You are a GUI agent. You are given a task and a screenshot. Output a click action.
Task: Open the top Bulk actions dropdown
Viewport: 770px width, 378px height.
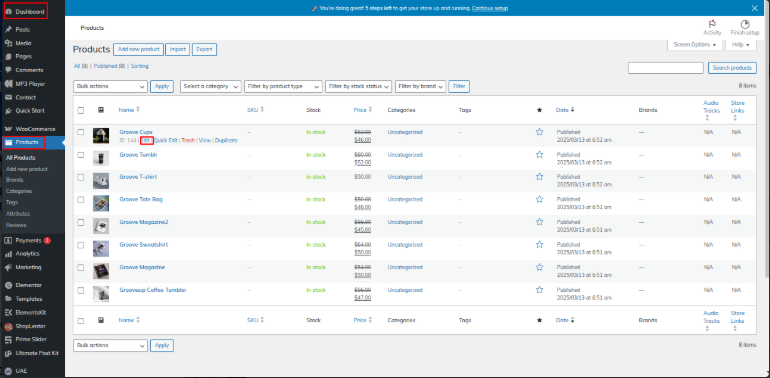[110, 86]
